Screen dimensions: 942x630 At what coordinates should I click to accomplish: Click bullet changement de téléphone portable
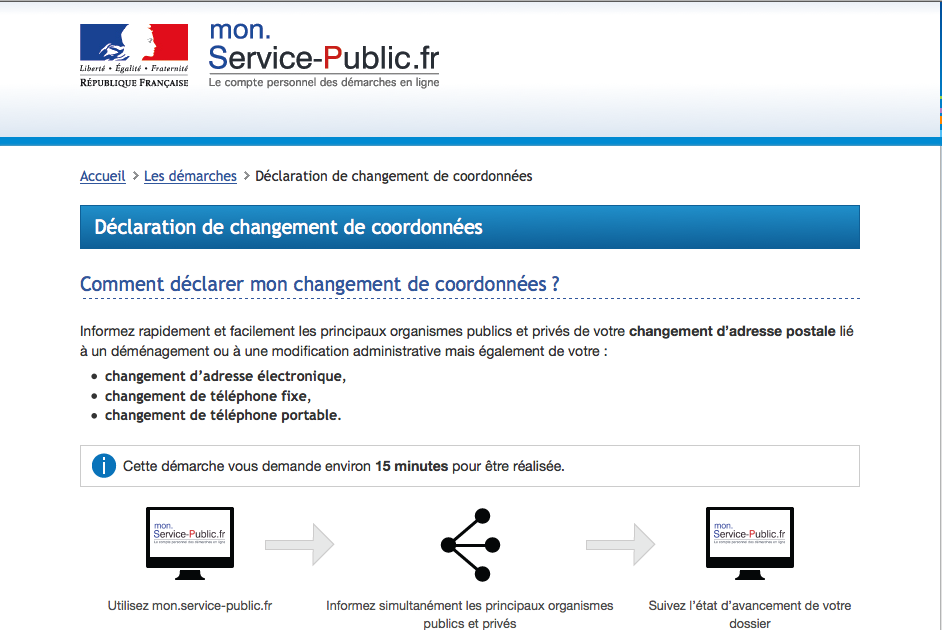point(223,415)
